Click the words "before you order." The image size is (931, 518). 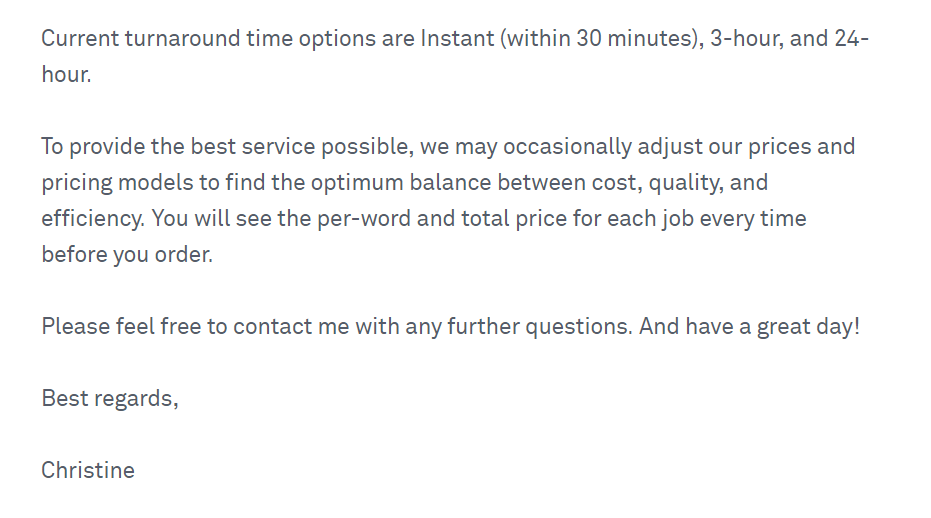click(x=127, y=255)
